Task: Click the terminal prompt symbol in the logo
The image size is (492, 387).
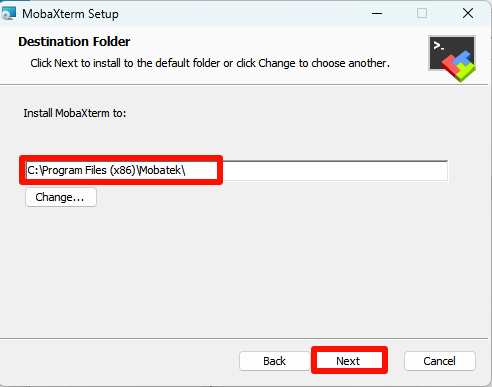Action: click(438, 46)
